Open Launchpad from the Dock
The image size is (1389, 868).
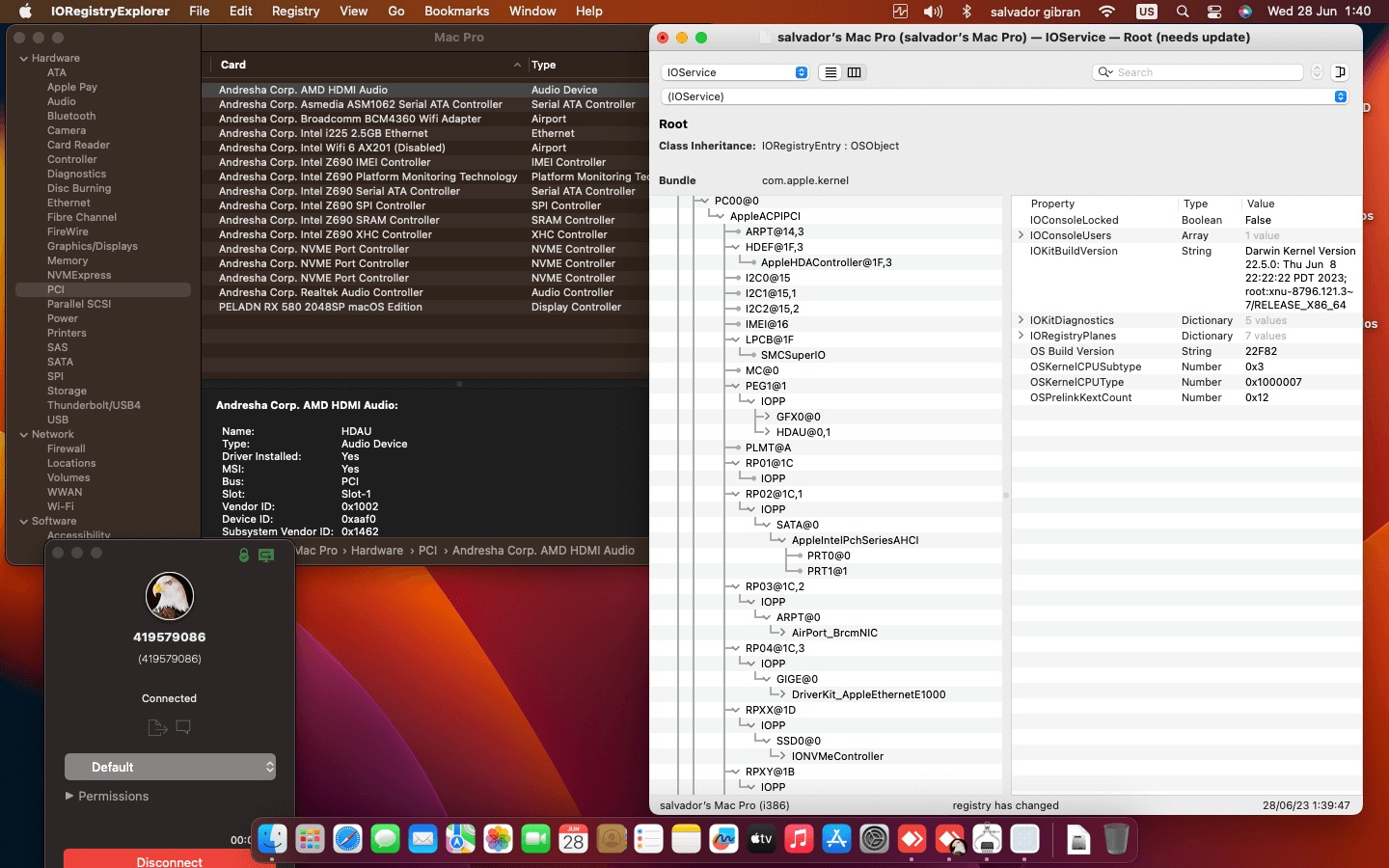[x=310, y=839]
